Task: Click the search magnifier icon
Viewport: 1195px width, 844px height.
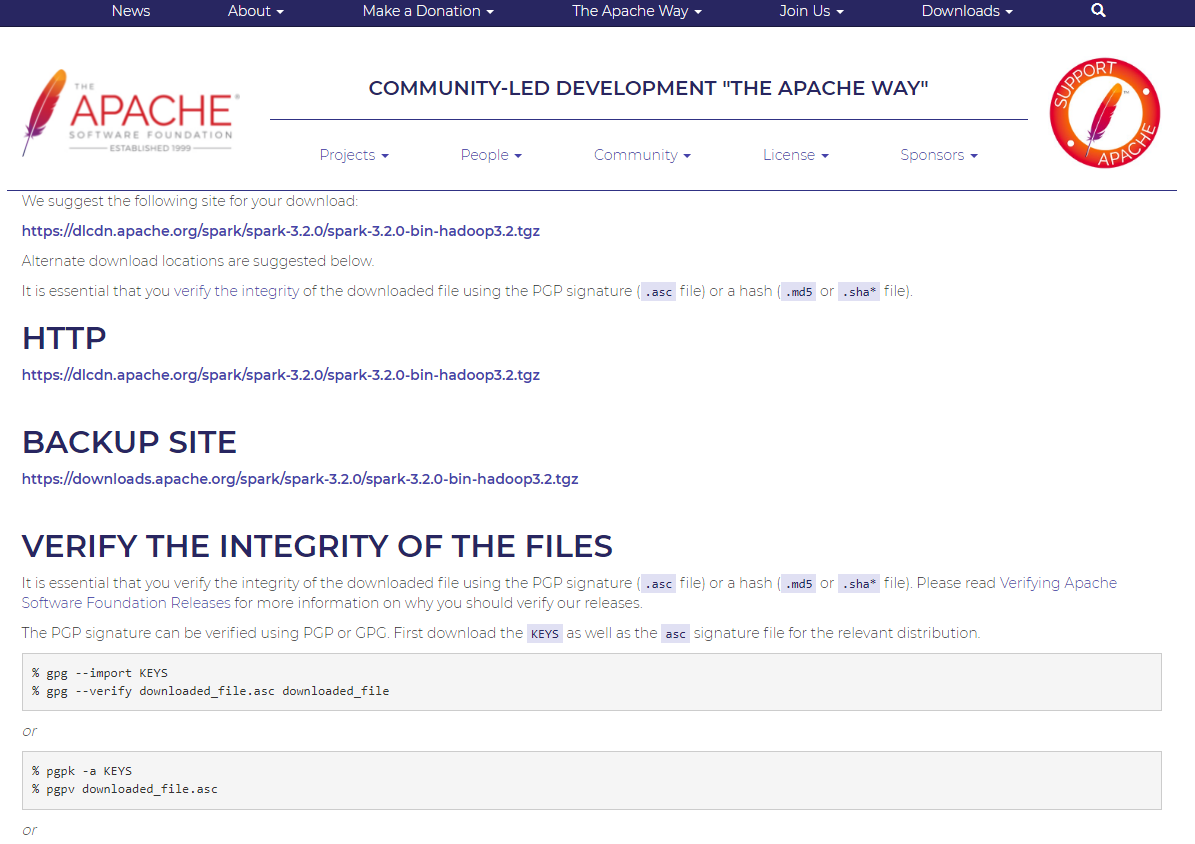Action: [x=1098, y=11]
